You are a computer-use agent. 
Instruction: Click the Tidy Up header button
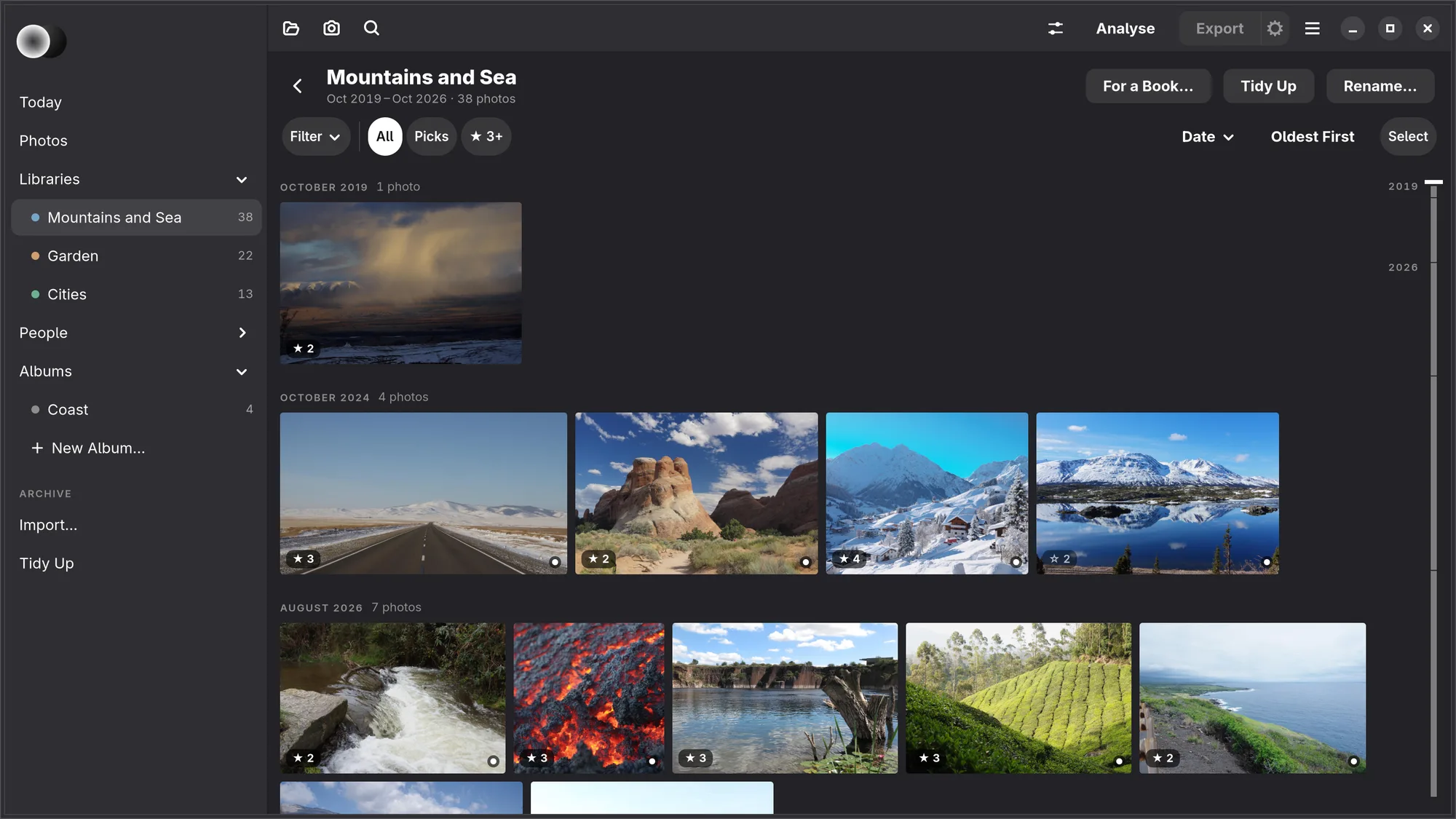pos(1268,86)
